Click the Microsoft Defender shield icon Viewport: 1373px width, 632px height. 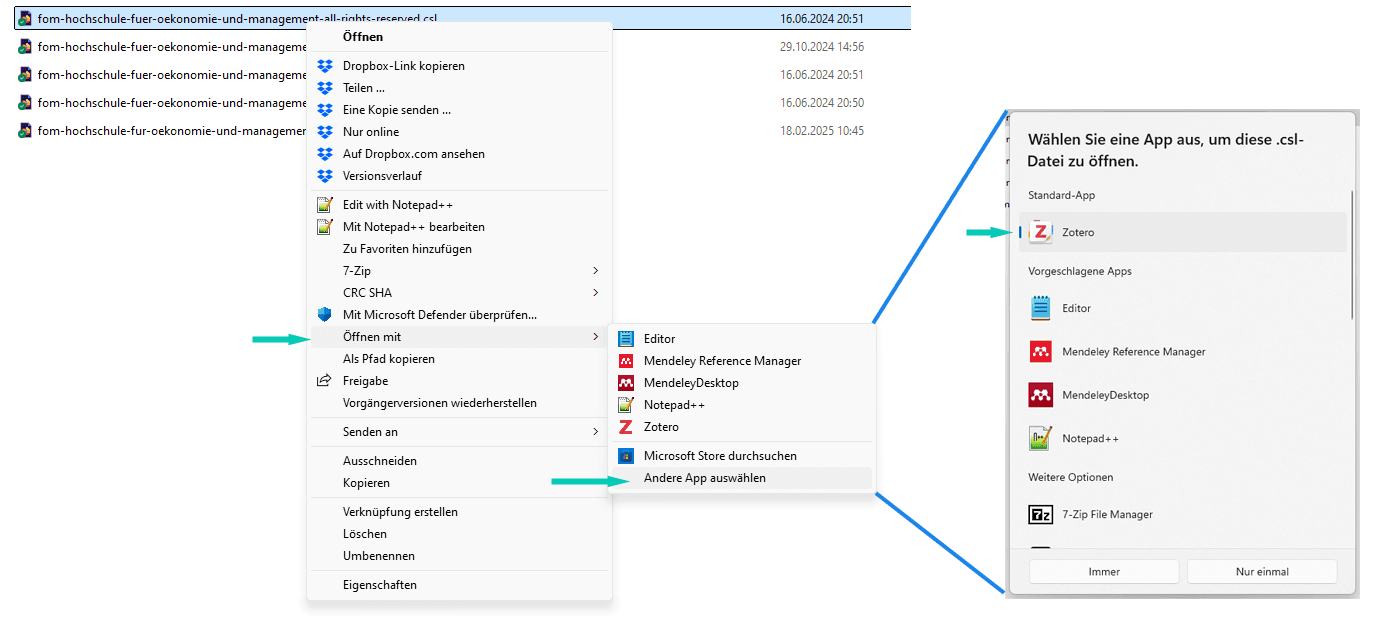point(324,315)
